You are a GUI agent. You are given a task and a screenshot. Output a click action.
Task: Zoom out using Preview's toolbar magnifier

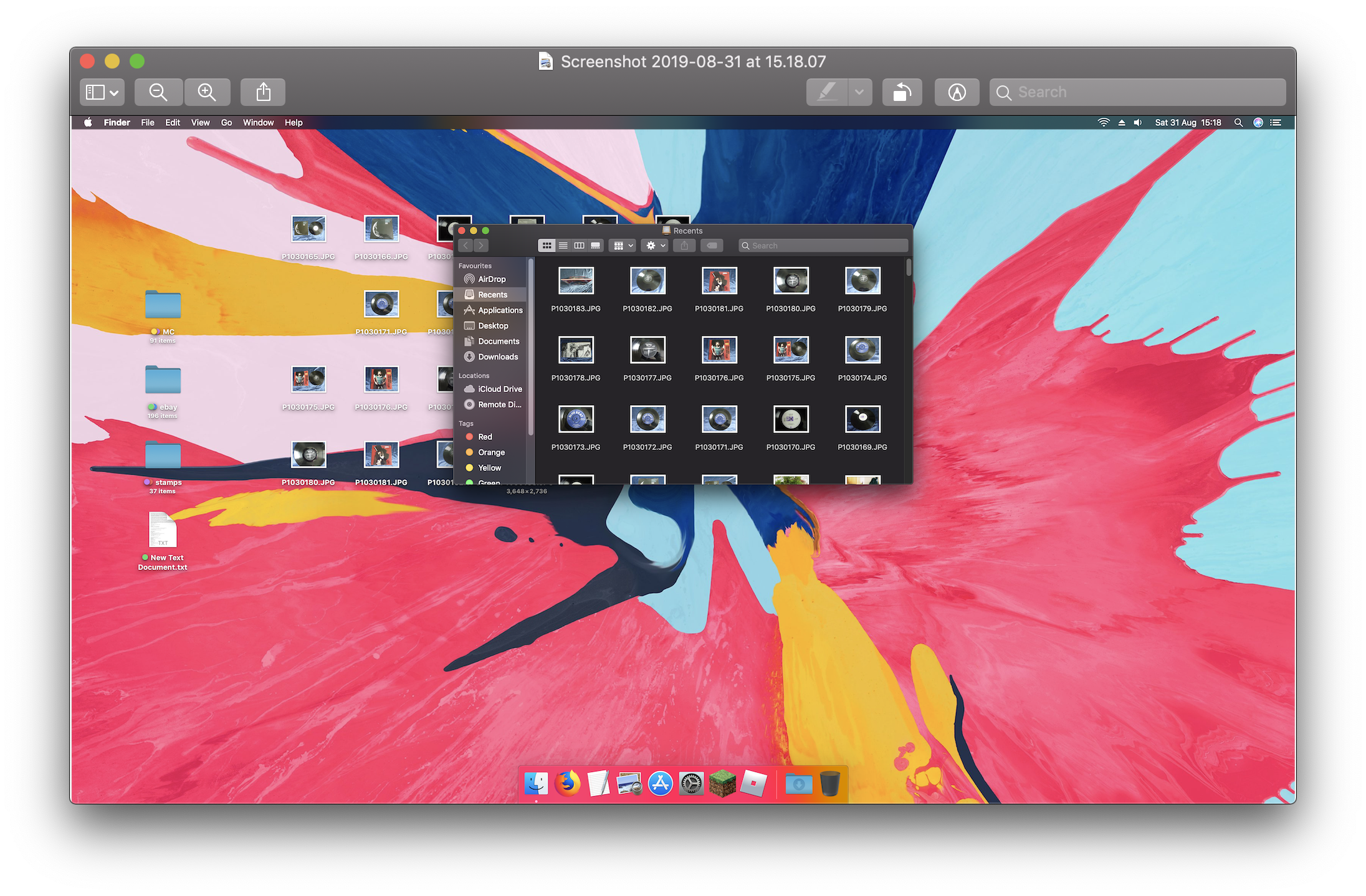[158, 92]
